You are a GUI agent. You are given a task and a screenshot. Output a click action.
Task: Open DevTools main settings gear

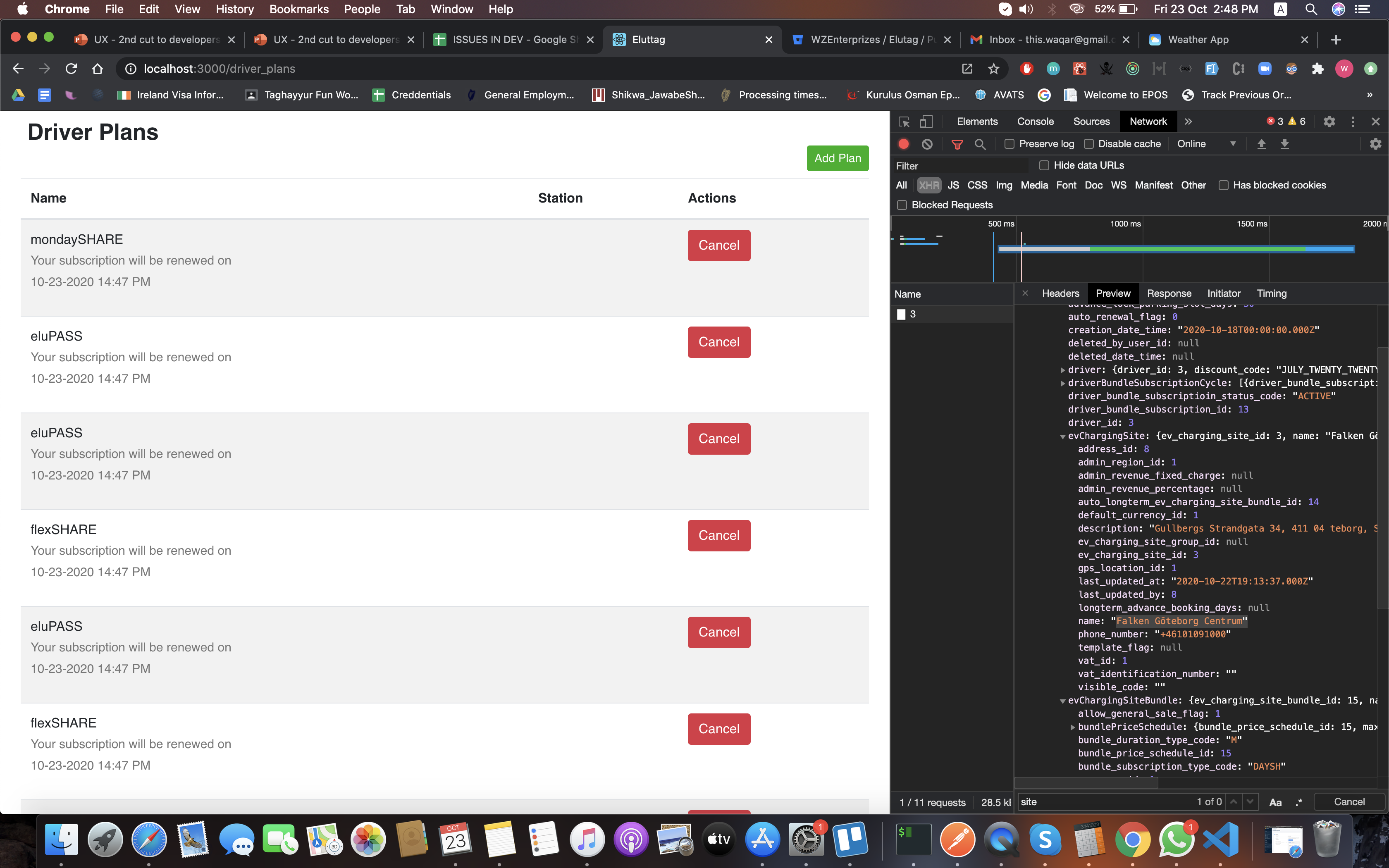[1329, 122]
